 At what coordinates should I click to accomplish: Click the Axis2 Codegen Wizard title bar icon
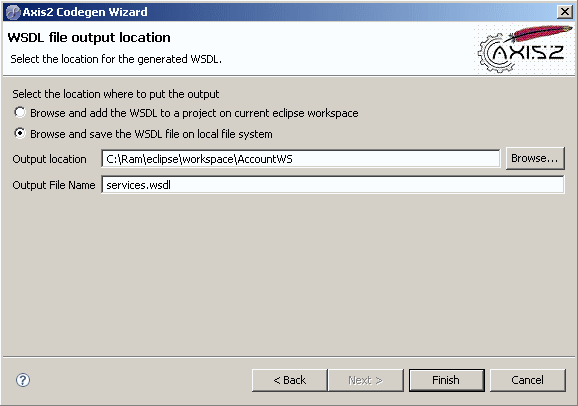coord(13,12)
